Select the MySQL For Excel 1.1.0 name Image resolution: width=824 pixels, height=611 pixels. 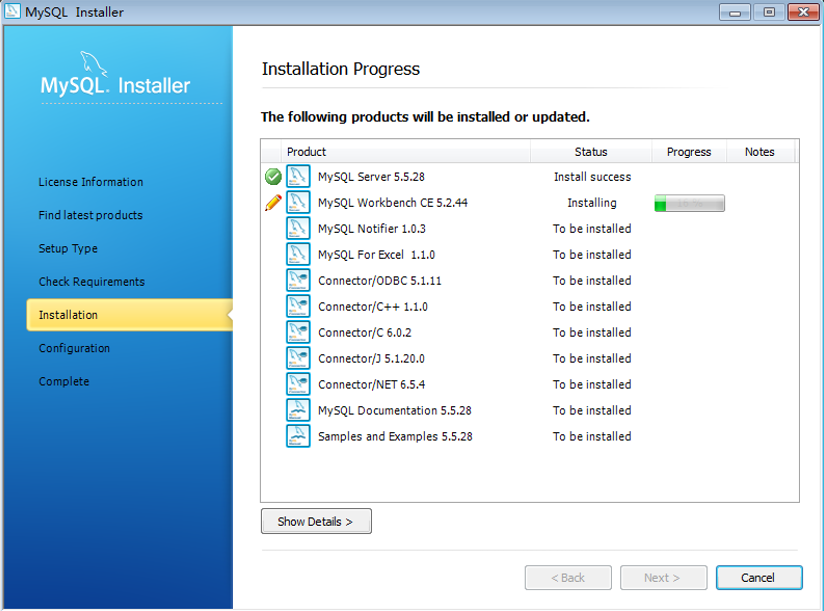[376, 254]
